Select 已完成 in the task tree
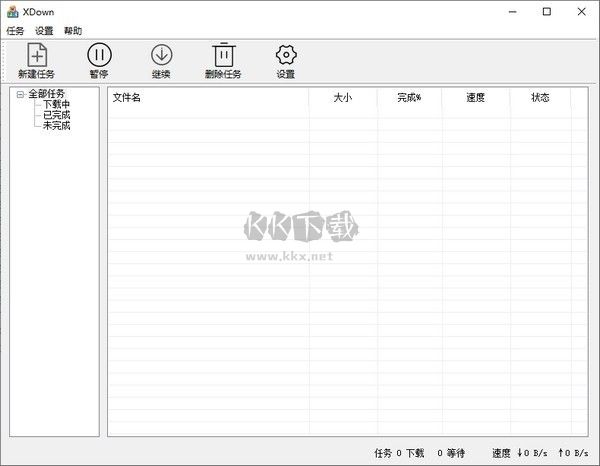This screenshot has height=466, width=600. tap(56, 116)
